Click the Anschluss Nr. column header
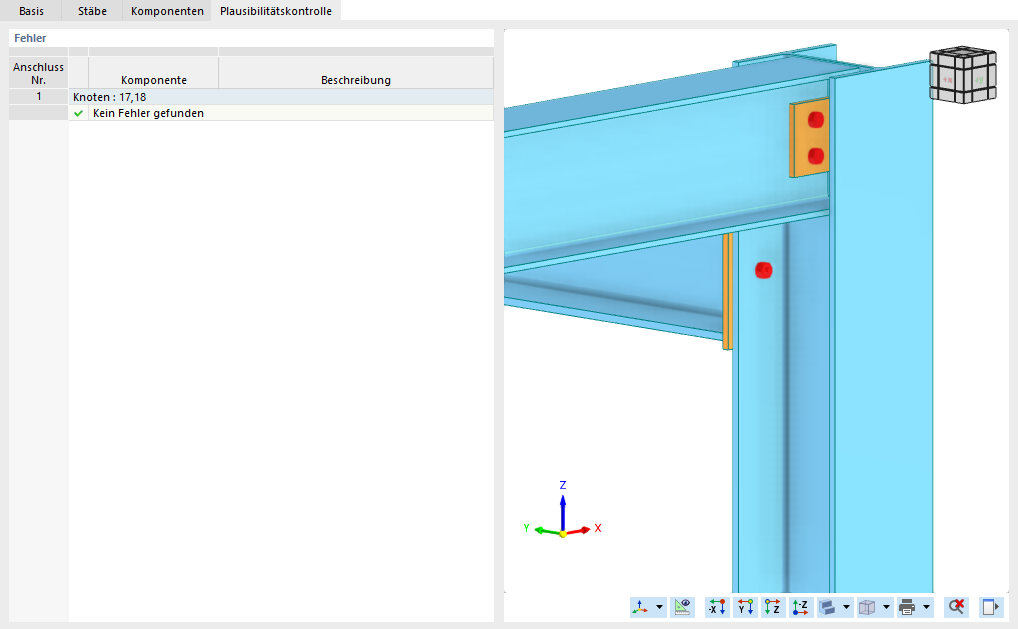This screenshot has width=1018, height=629. pos(38,73)
